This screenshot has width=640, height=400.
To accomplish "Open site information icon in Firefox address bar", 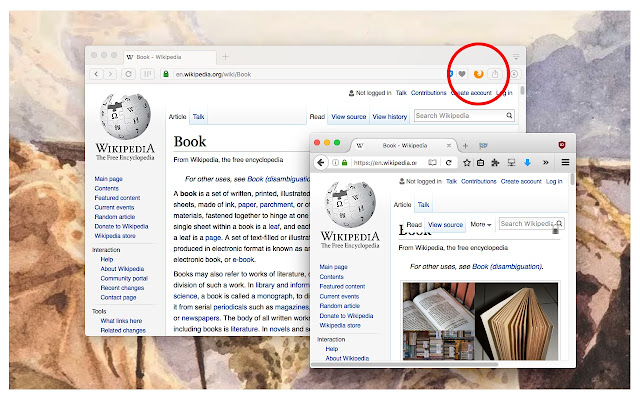I will (x=335, y=162).
